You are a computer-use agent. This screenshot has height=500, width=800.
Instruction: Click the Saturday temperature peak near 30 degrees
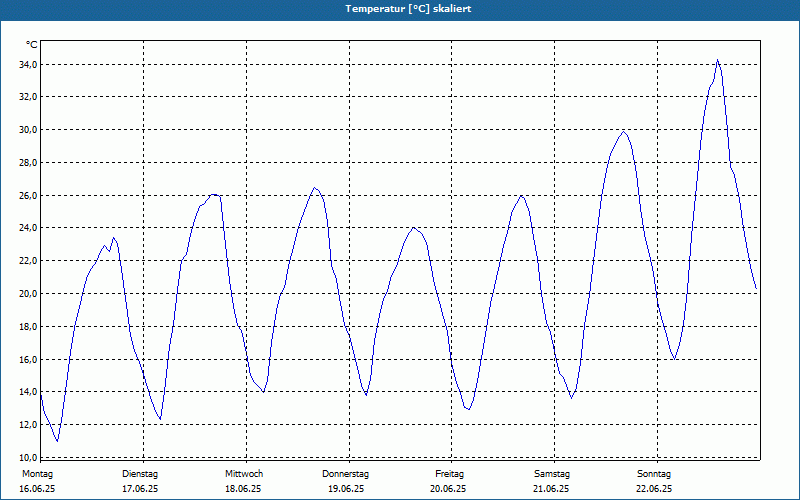point(623,132)
